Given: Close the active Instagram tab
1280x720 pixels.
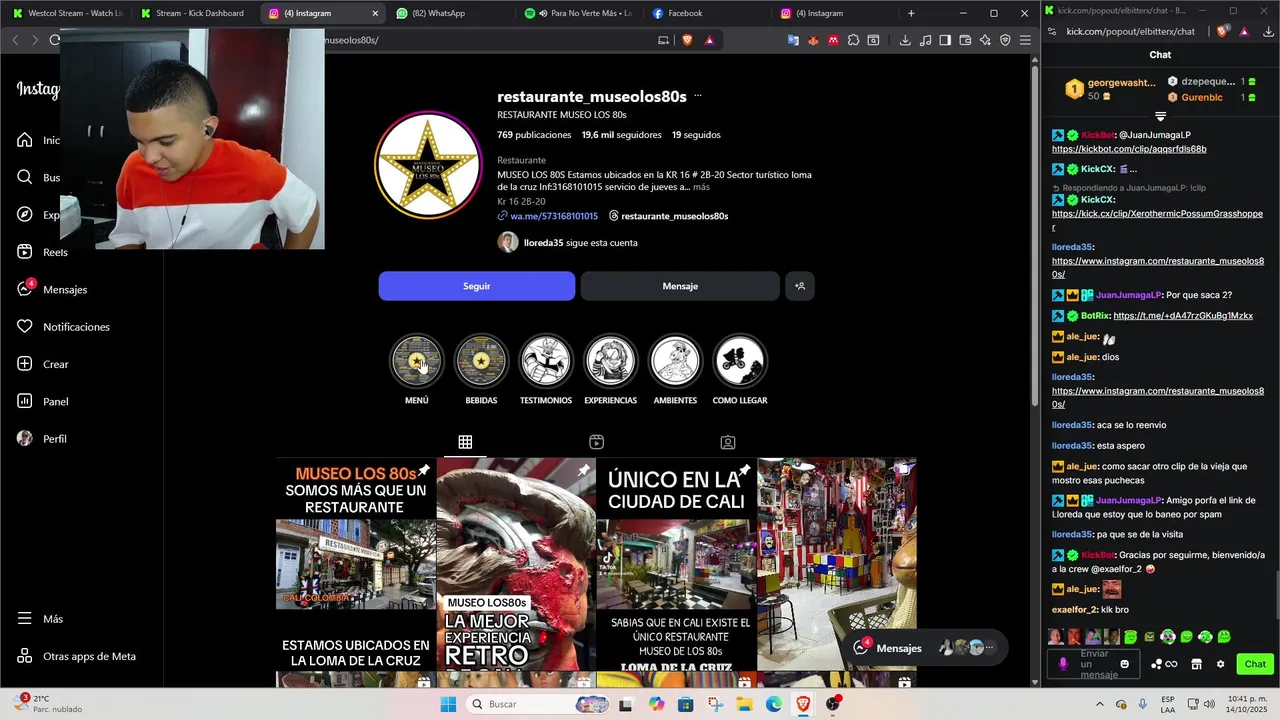Looking at the screenshot, I should pyautogui.click(x=375, y=13).
